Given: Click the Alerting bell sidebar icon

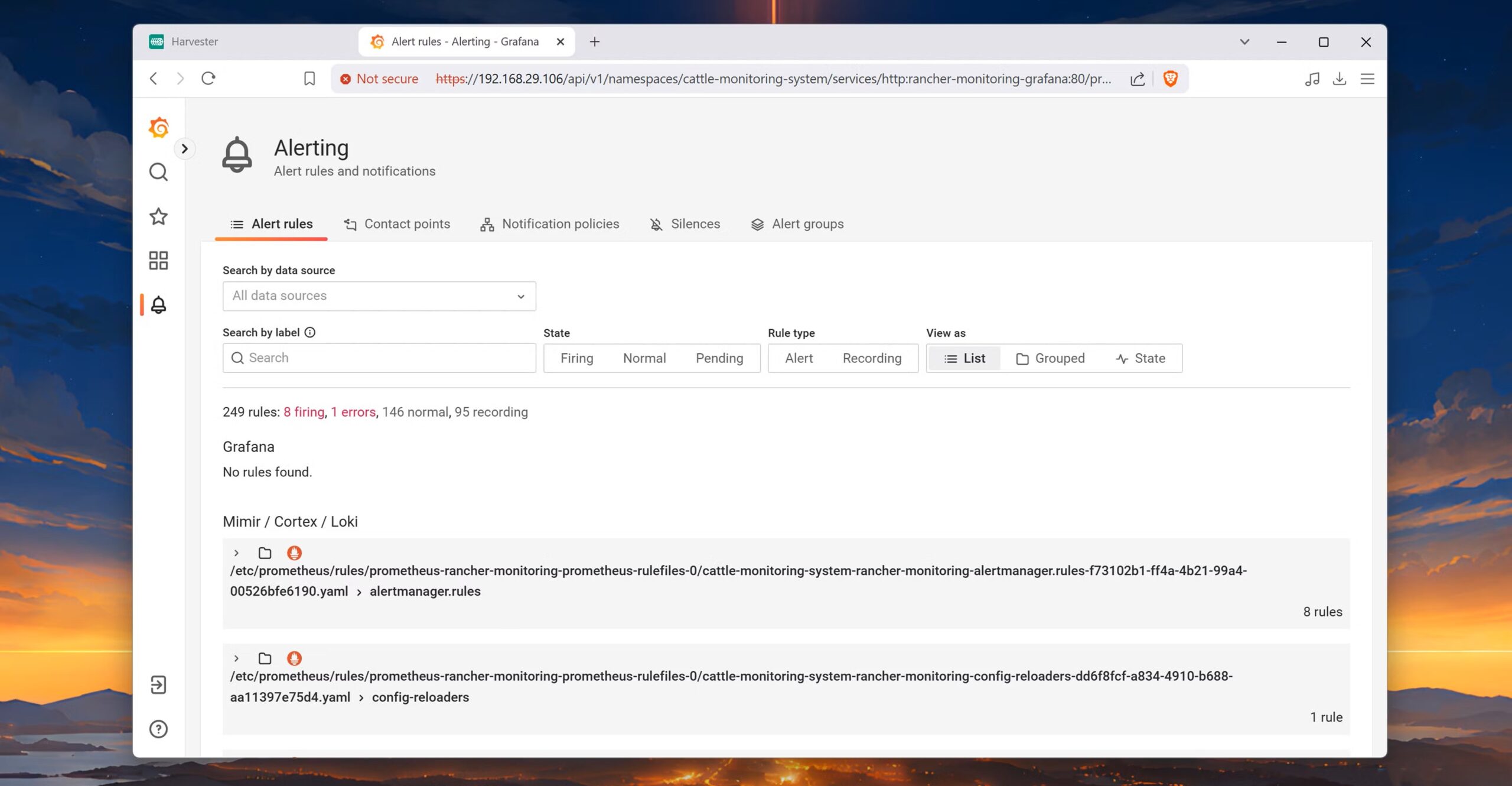Looking at the screenshot, I should 158,305.
